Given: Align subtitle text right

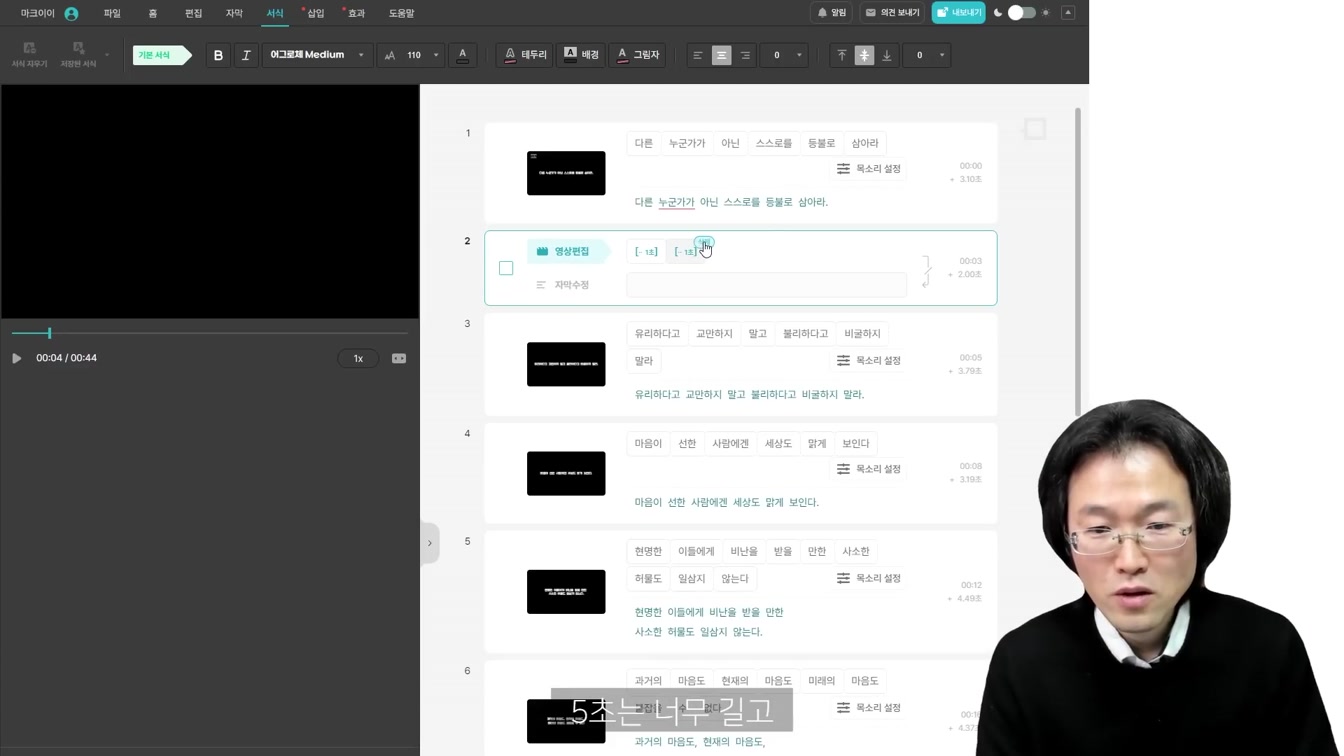Looking at the screenshot, I should (745, 55).
